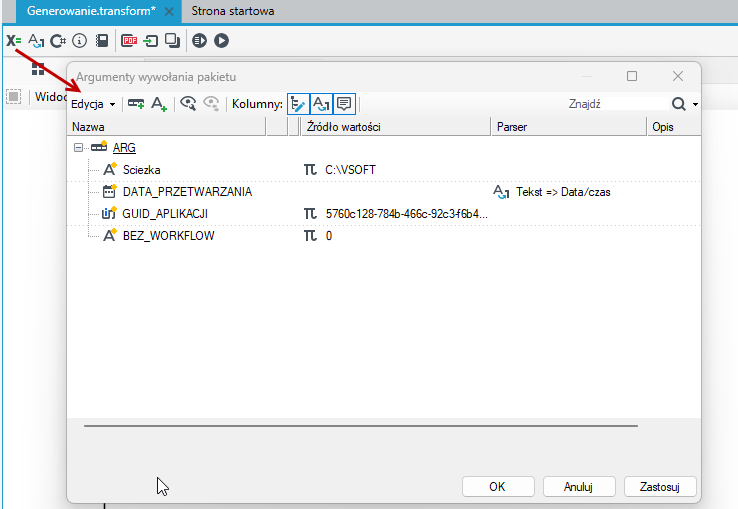Click the greyed eye icon in dialog toolbar
738x509 pixels.
pyautogui.click(x=211, y=104)
